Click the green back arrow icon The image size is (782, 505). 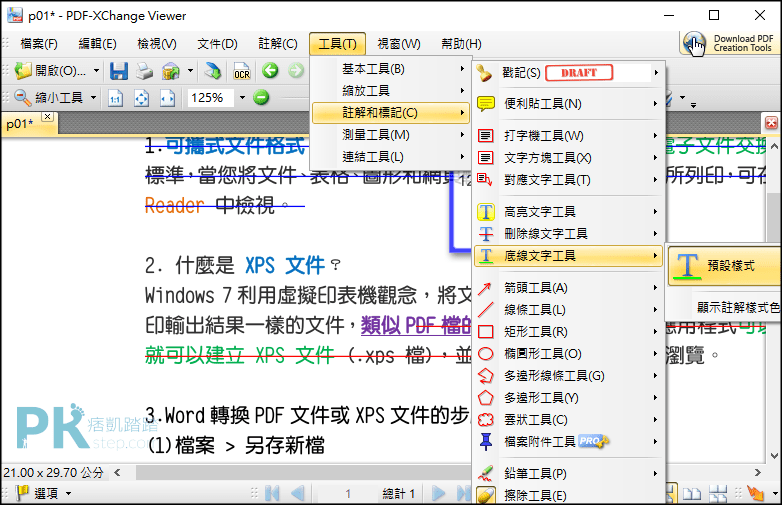pos(270,71)
